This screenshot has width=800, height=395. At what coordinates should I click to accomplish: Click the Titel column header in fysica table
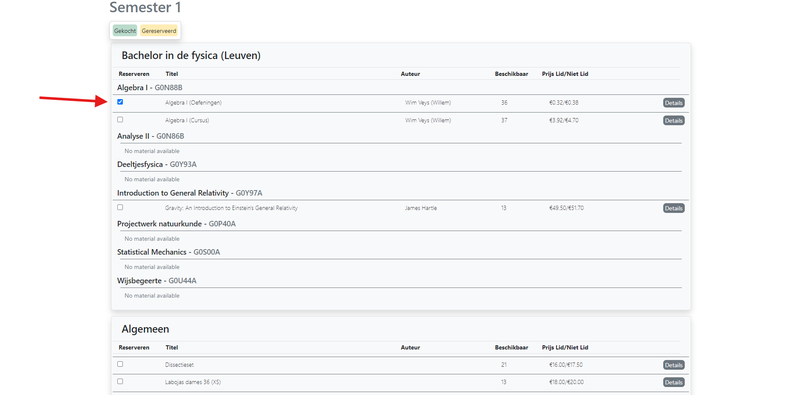tap(171, 74)
